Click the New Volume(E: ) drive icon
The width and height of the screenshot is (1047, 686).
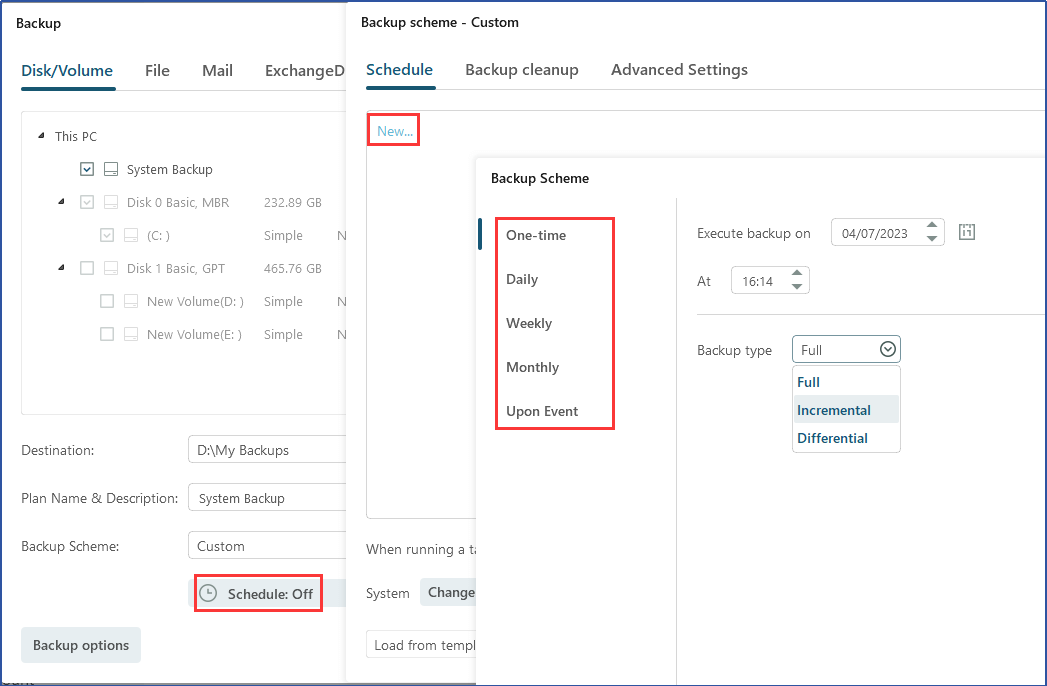(131, 335)
